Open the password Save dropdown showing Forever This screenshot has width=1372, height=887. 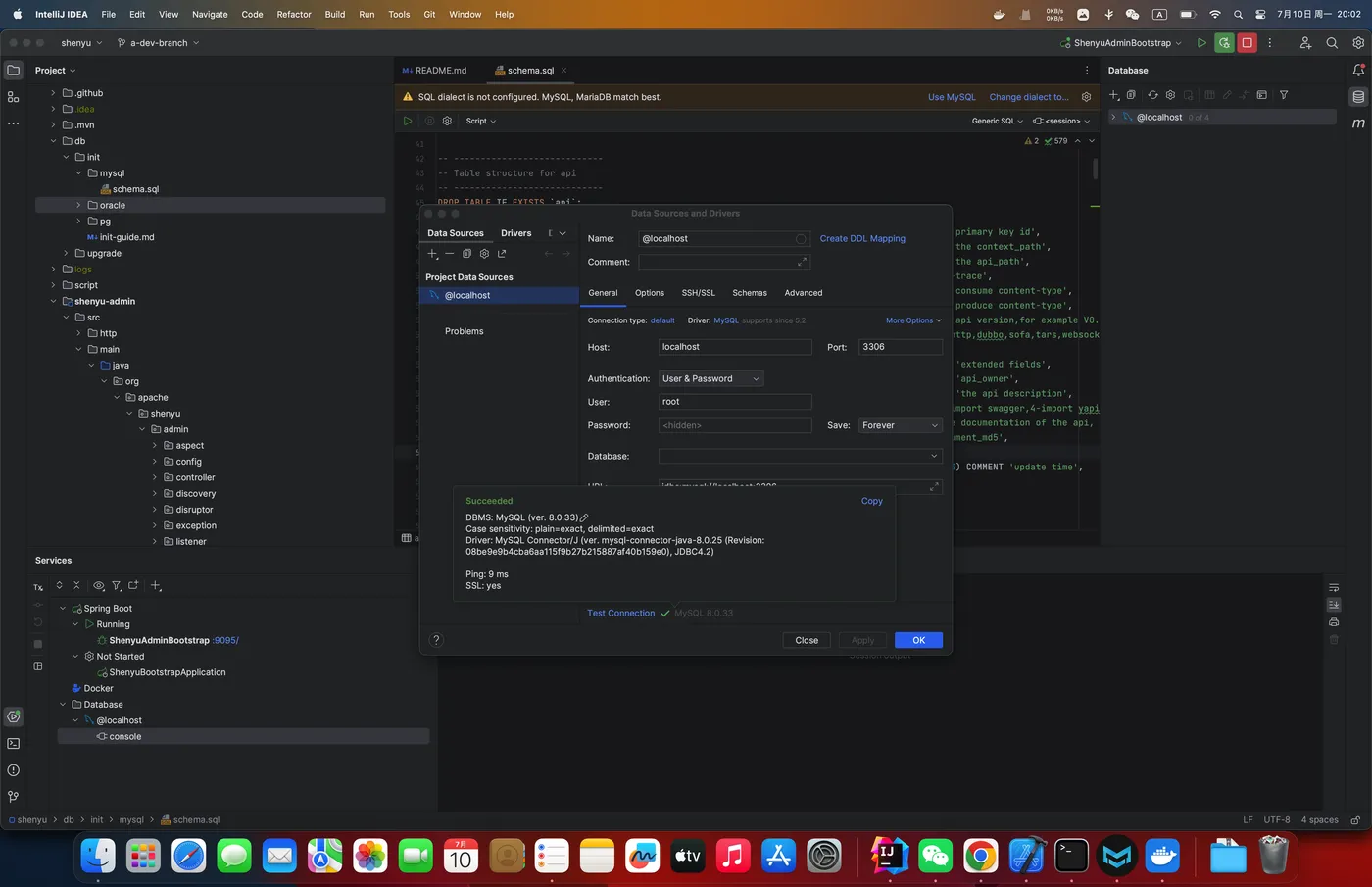(x=900, y=425)
